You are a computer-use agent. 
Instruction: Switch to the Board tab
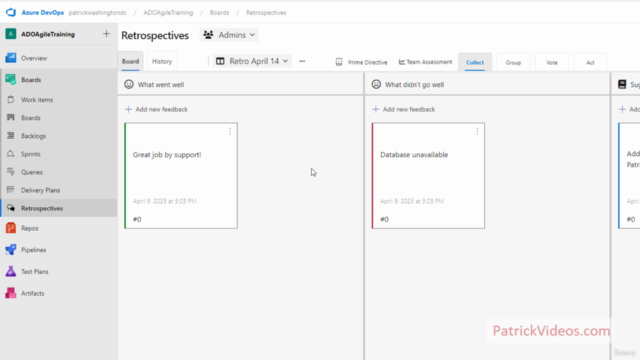click(131, 61)
